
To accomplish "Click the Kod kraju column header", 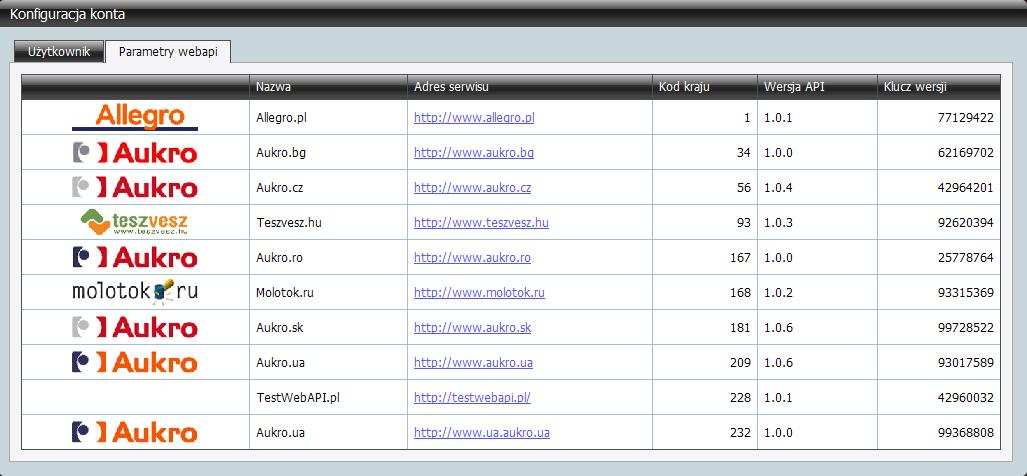I will coord(705,87).
